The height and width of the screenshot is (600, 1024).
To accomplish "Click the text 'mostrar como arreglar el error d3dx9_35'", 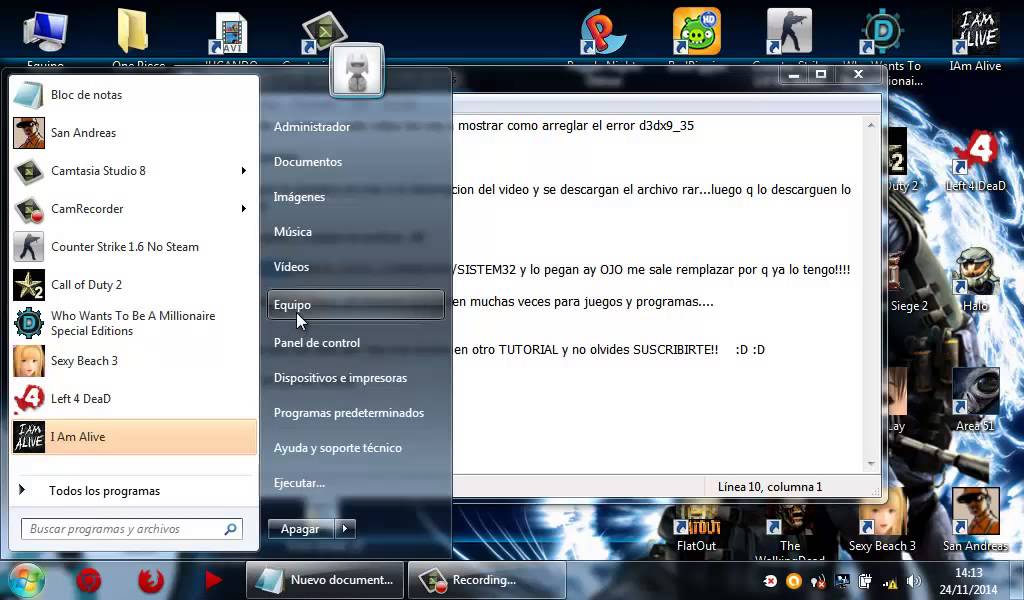I will pyautogui.click(x=576, y=125).
